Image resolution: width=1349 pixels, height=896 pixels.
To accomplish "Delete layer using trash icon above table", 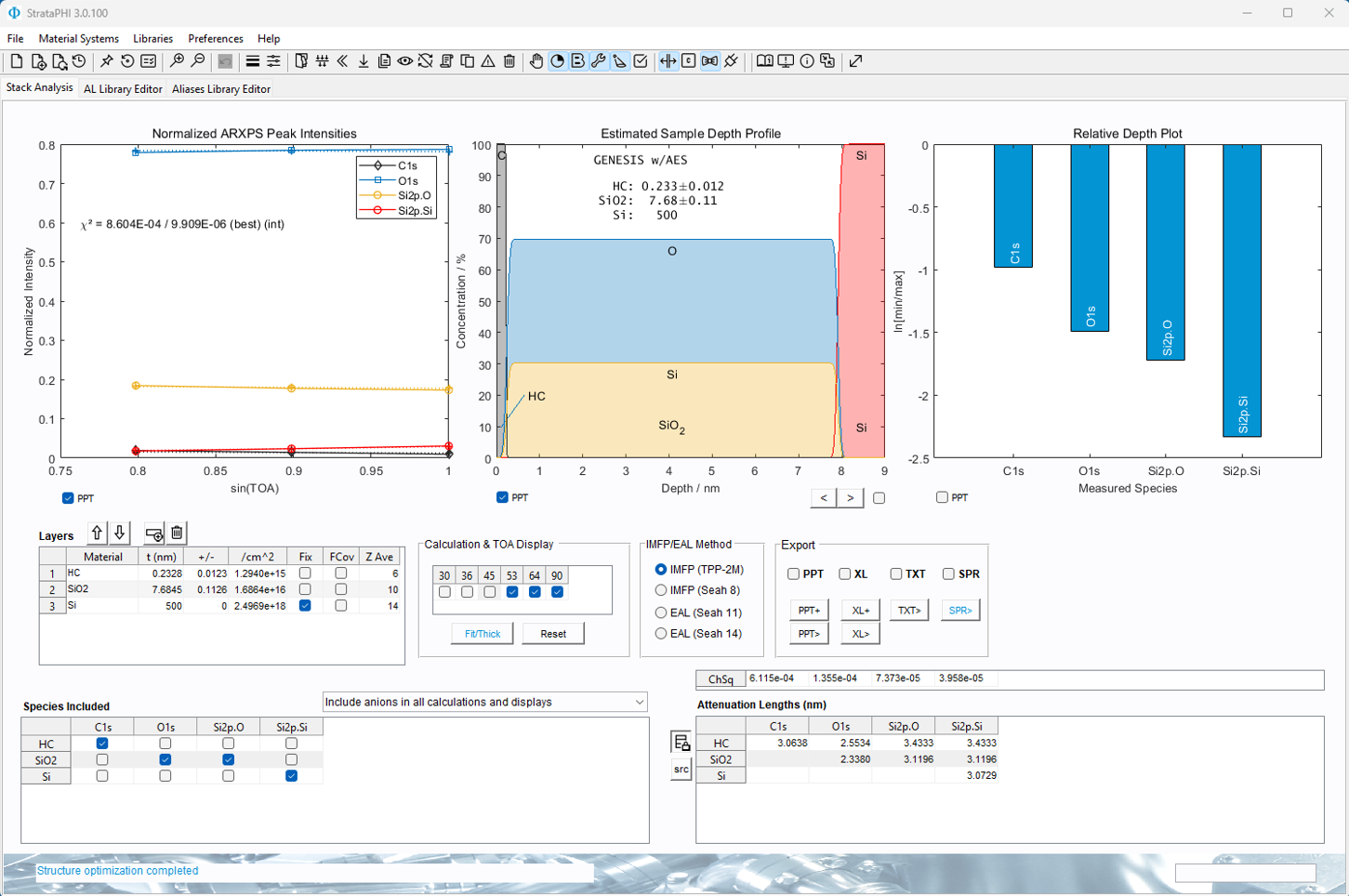I will point(177,534).
